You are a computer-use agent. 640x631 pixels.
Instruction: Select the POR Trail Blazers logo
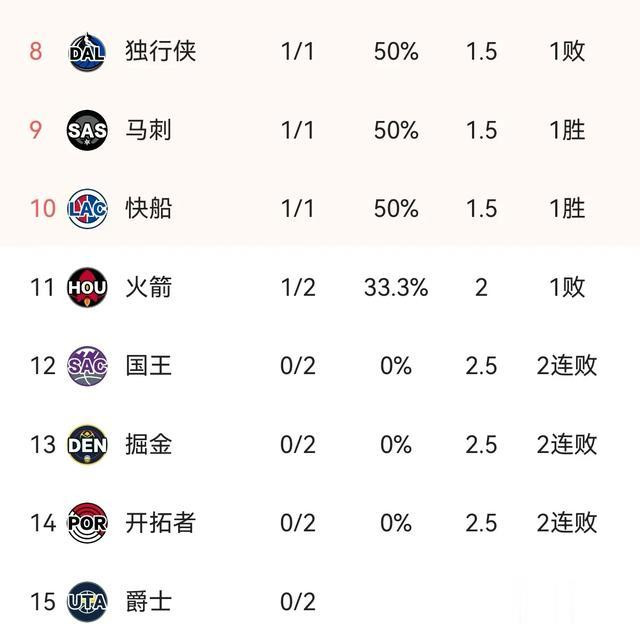87,523
